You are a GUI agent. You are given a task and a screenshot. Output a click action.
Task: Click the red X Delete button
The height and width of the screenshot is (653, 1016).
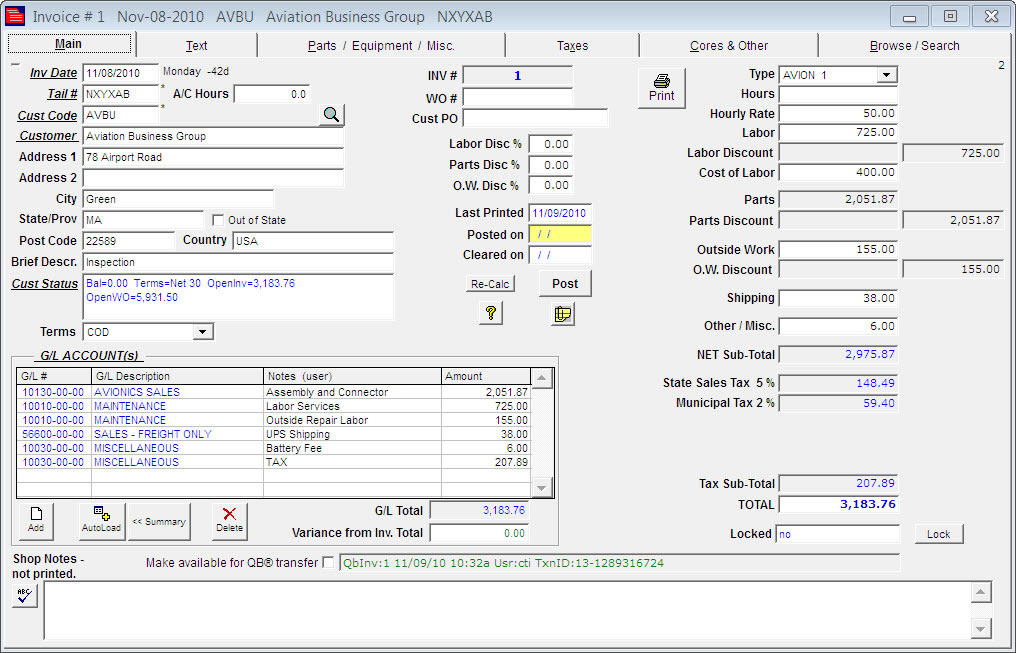point(229,520)
